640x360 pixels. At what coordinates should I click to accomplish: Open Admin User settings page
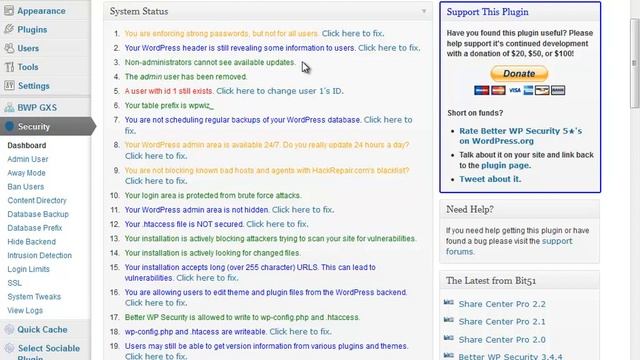28,159
